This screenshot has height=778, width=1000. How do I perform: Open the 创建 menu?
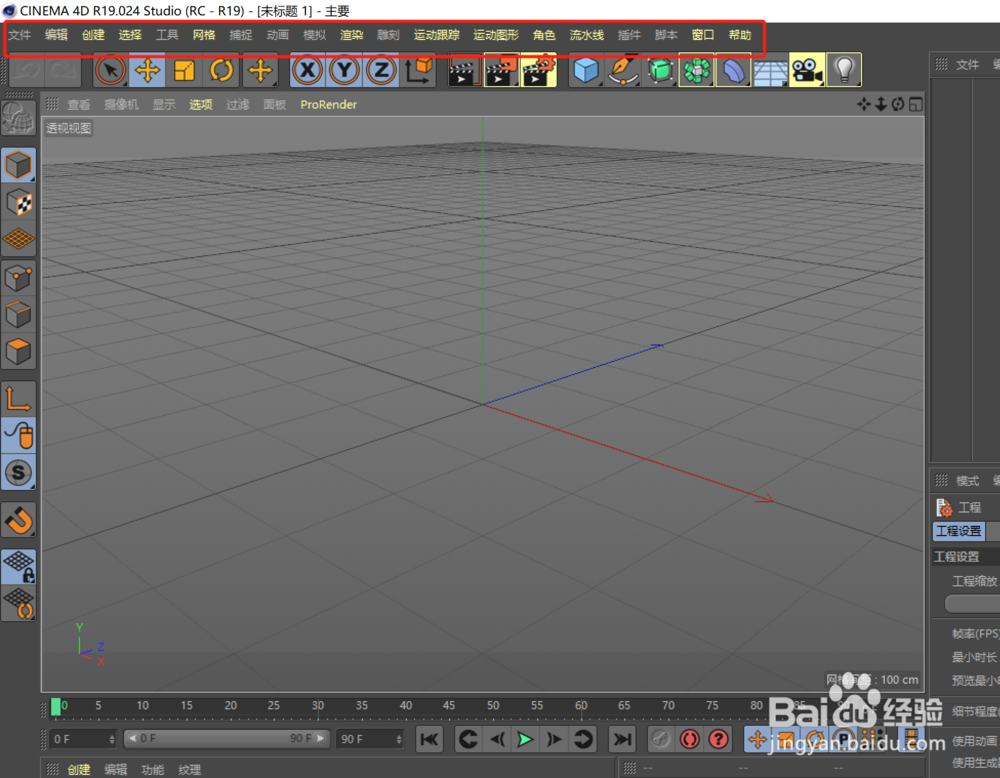[93, 35]
